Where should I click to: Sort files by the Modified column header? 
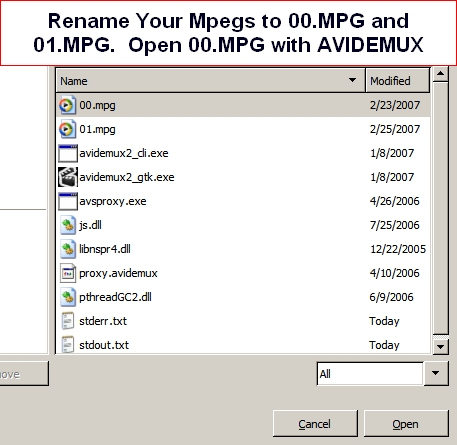click(x=397, y=80)
